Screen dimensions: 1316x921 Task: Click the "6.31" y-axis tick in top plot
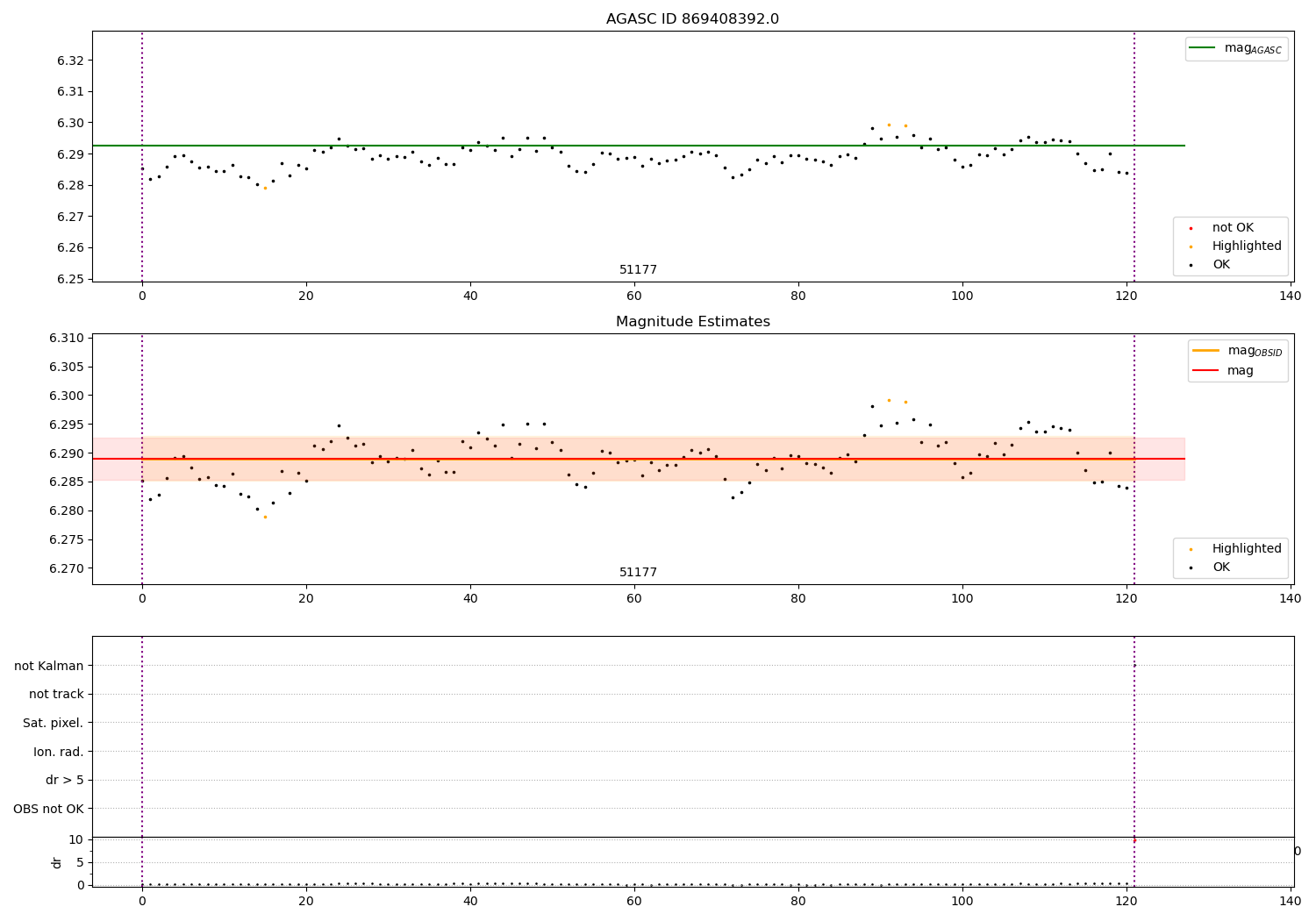coord(71,92)
